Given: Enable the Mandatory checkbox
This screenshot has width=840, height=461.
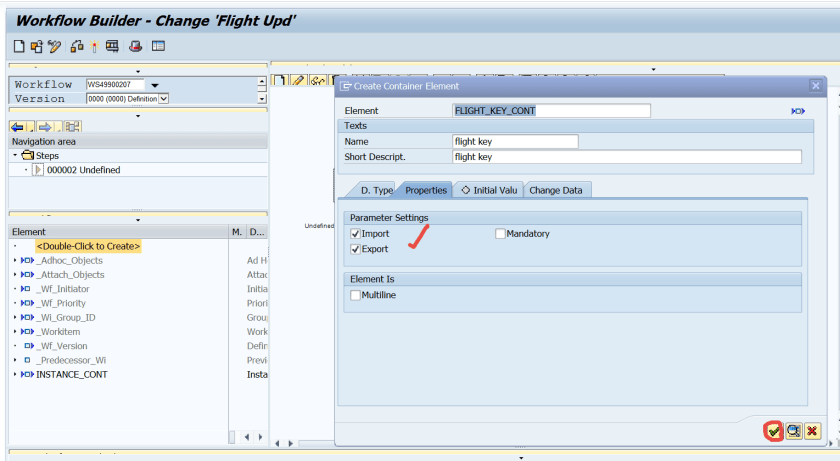Looking at the screenshot, I should (500, 234).
